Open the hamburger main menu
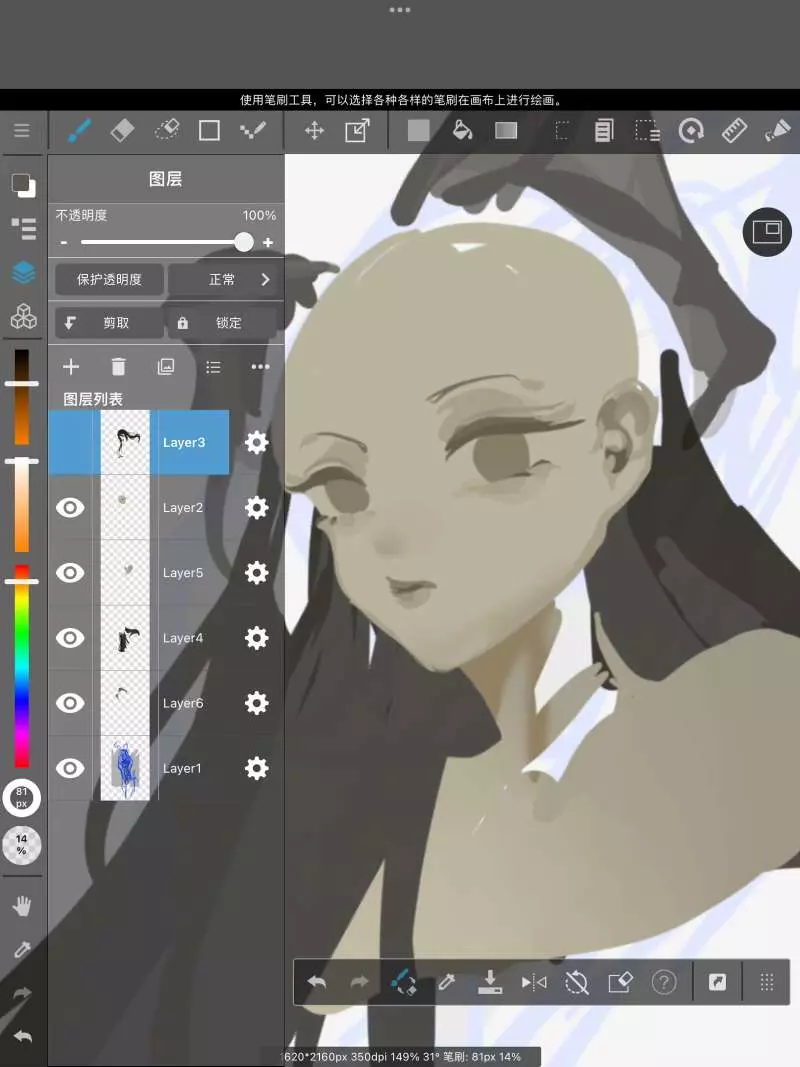Image resolution: width=800 pixels, height=1067 pixels. (x=21, y=130)
